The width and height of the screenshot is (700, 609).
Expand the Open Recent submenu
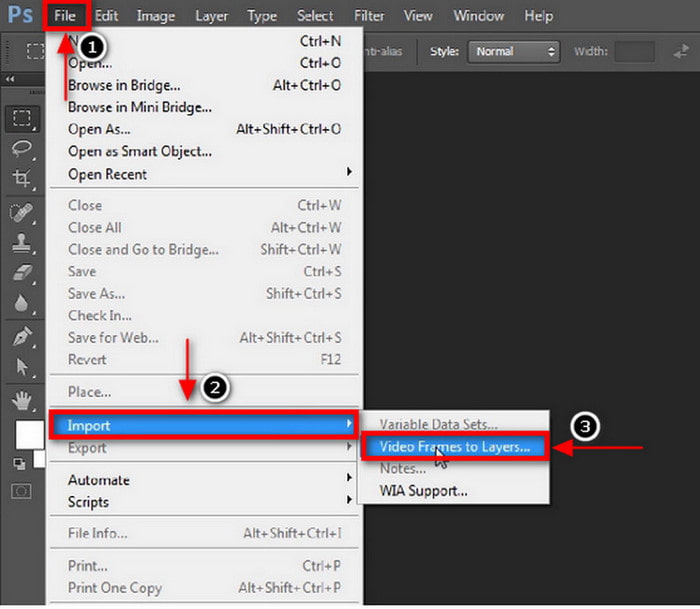[x=204, y=174]
